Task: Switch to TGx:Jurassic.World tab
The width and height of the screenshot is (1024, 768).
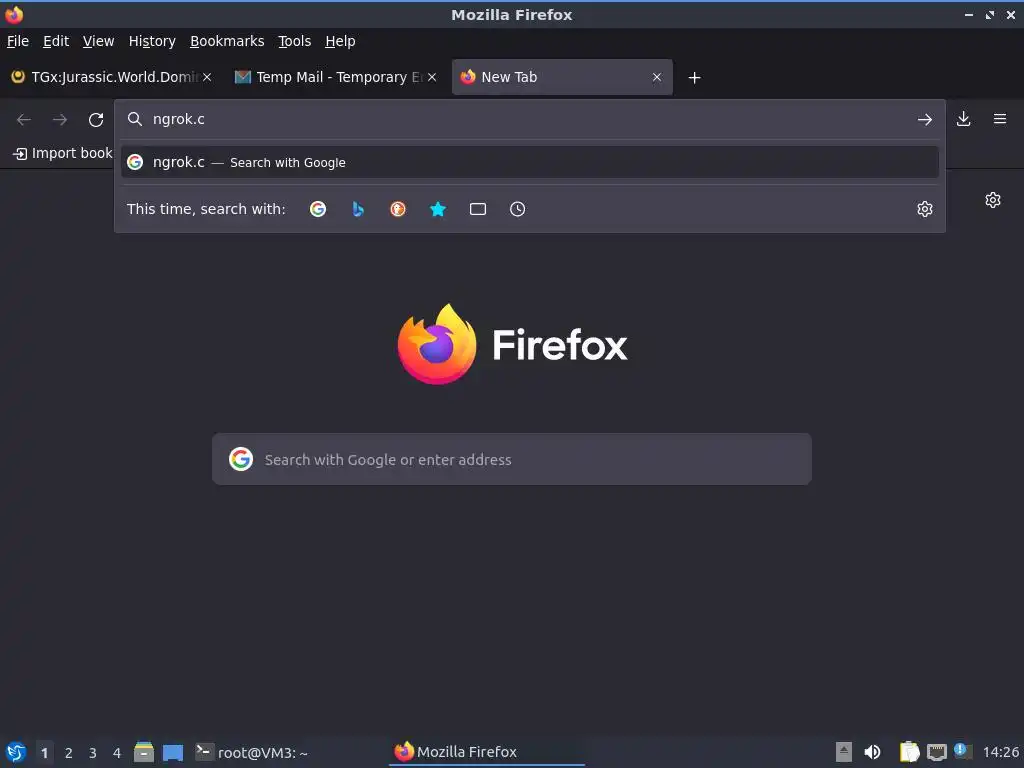Action: (x=112, y=77)
